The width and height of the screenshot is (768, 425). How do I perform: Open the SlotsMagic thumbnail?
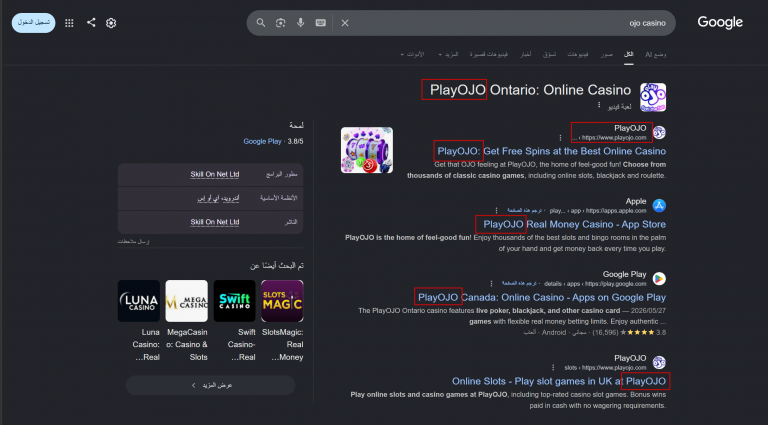282,301
